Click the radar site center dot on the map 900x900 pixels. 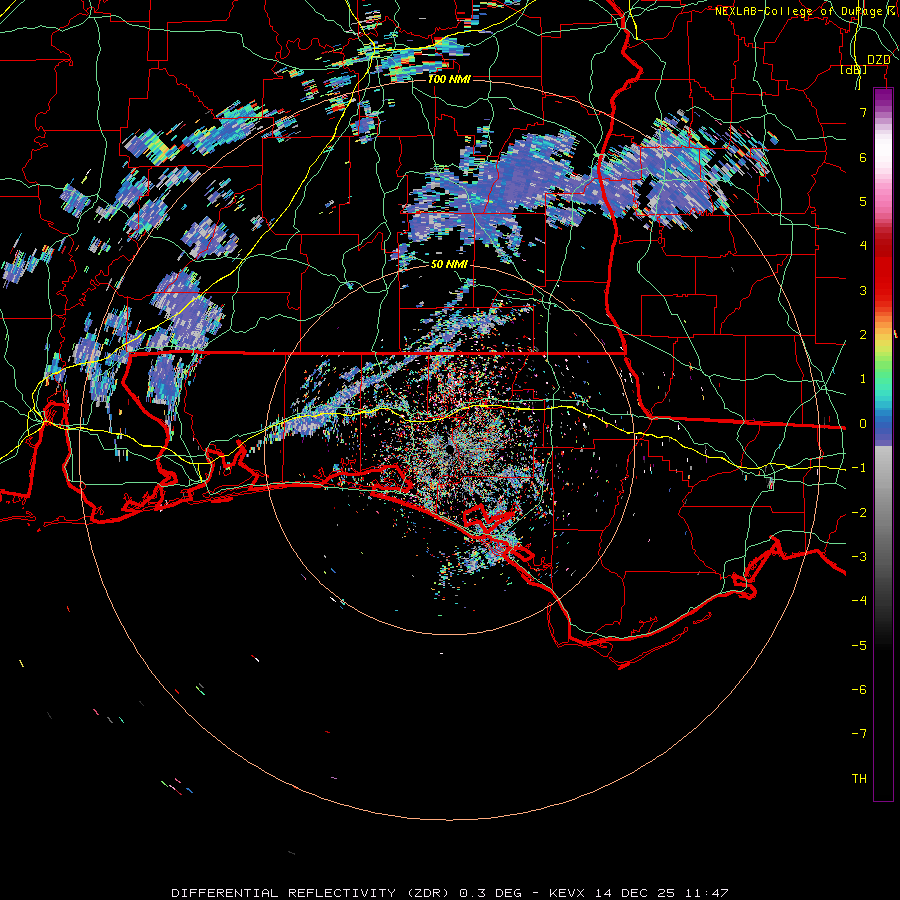[449, 449]
